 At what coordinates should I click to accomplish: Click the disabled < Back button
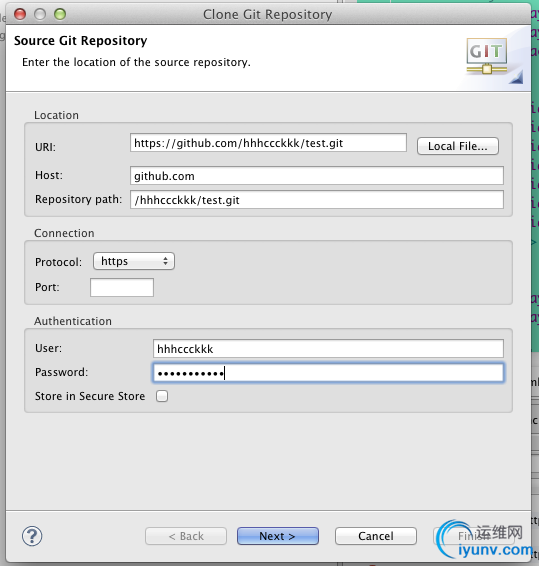pos(186,536)
